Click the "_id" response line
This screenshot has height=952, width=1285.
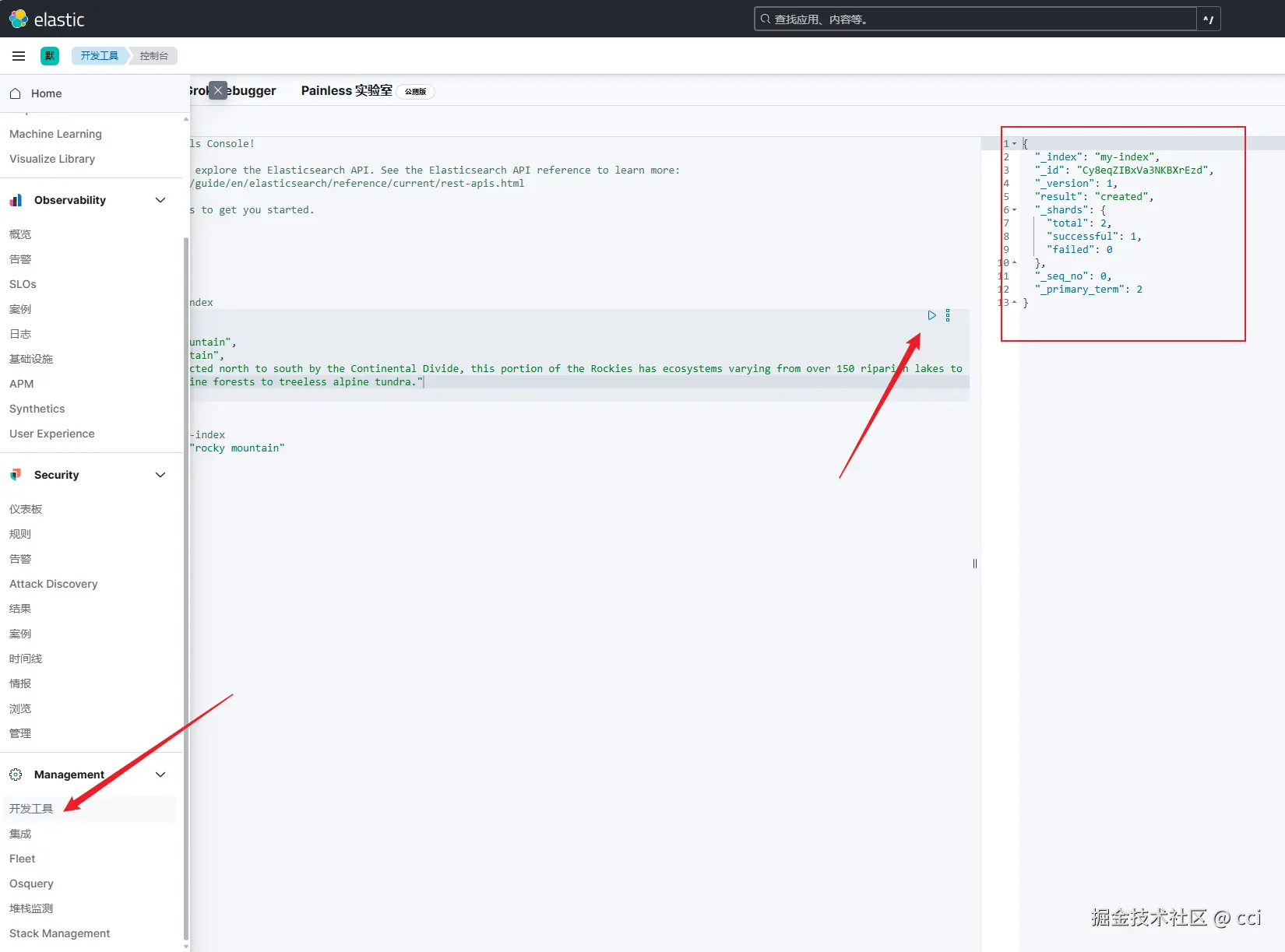click(1125, 170)
